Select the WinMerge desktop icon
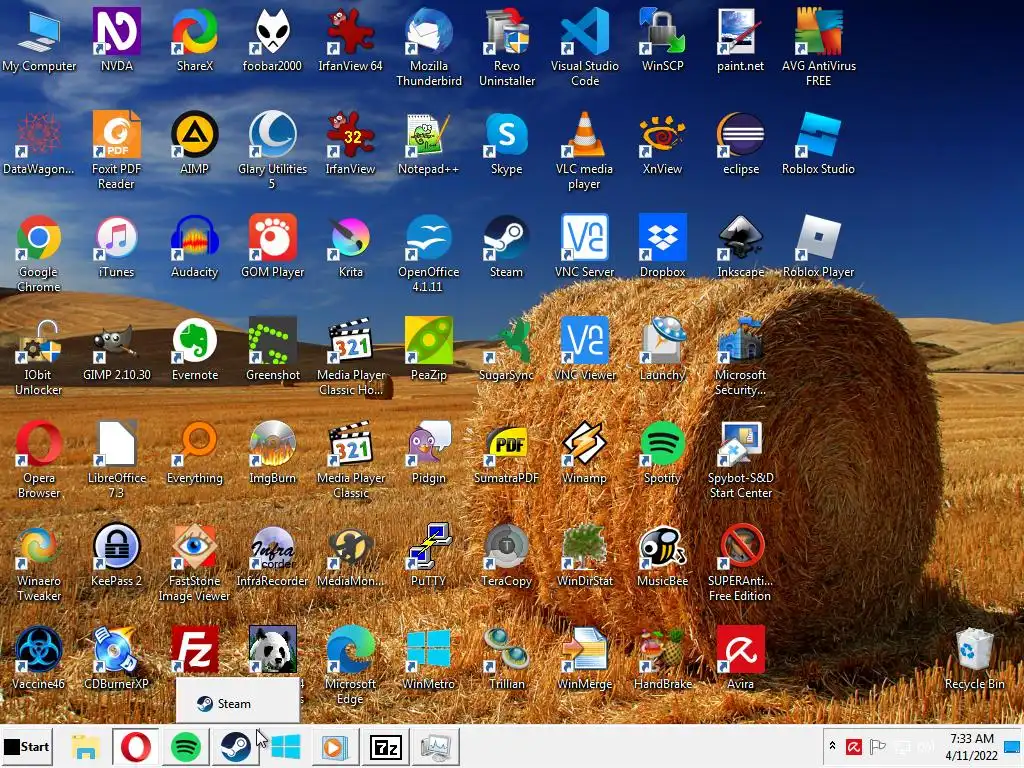Screen dimensions: 1024x768 coord(584,658)
